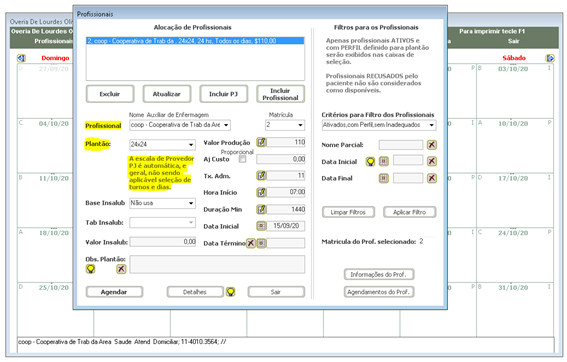The image size is (567, 362).
Task: Click the Incluir PJ button
Action: tap(223, 94)
